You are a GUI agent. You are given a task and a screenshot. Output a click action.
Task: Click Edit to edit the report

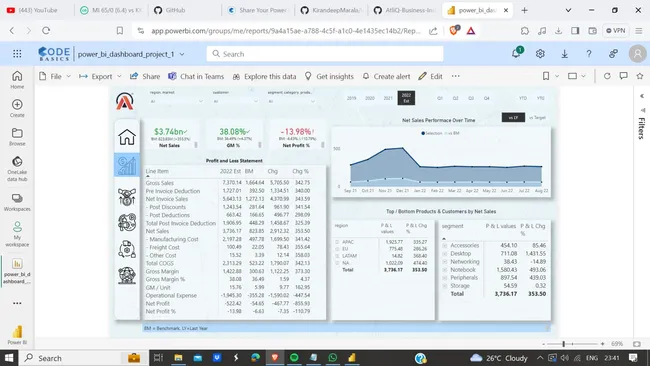click(x=430, y=76)
